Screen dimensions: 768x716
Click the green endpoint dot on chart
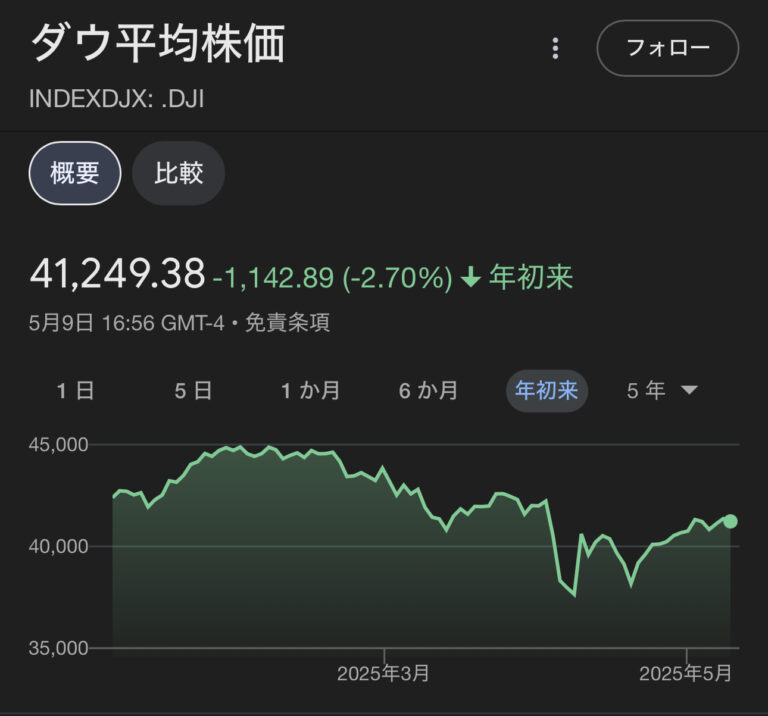point(730,521)
